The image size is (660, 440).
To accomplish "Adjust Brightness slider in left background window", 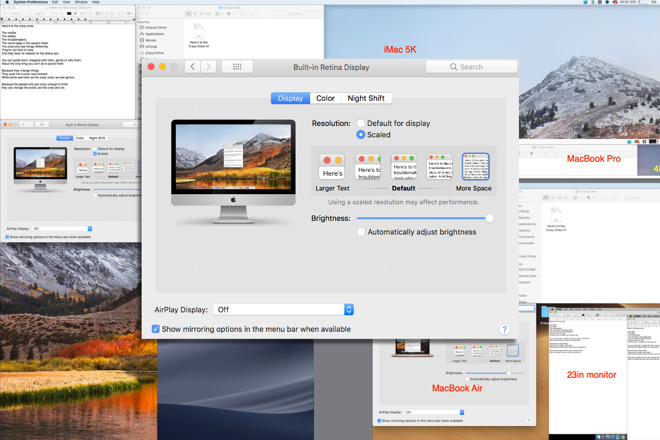I will [118, 189].
